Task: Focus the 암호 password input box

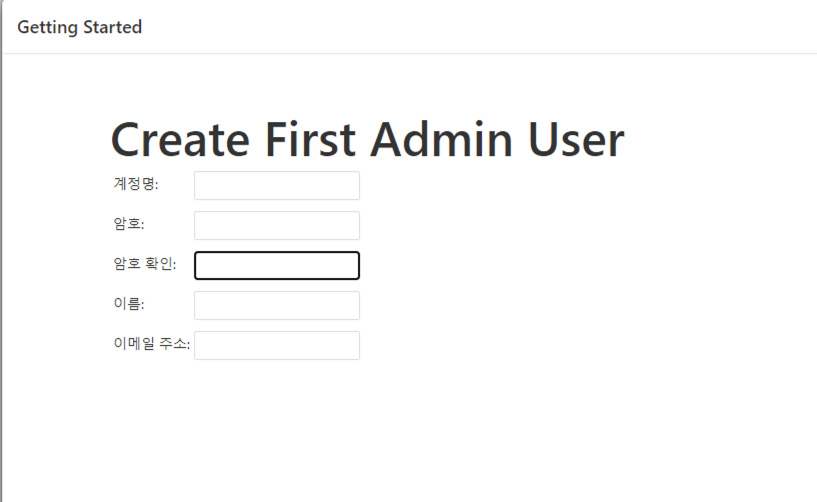Action: 277,225
